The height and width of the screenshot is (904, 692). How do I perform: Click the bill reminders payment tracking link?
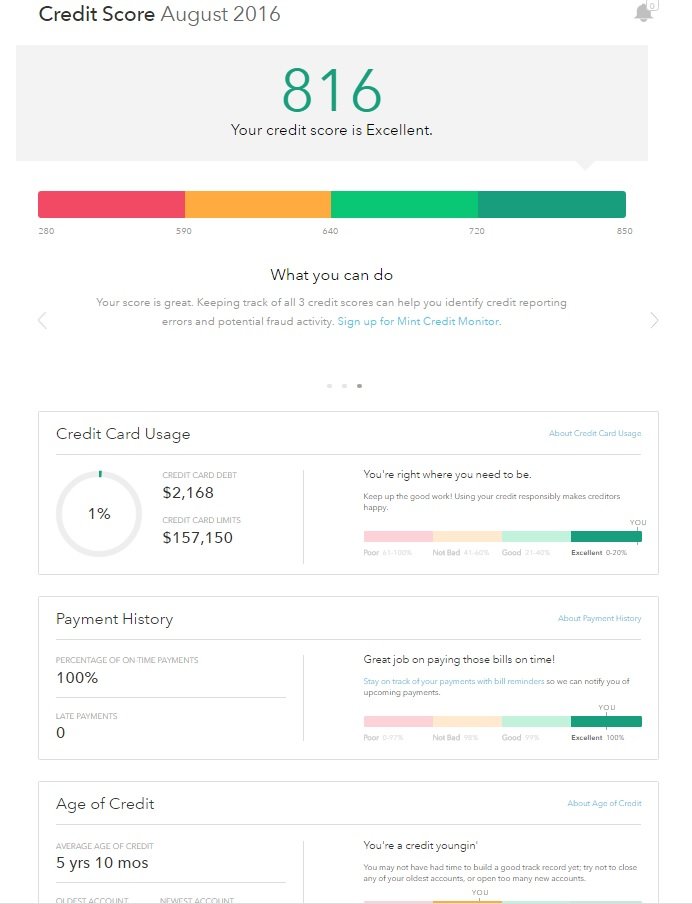pos(453,681)
